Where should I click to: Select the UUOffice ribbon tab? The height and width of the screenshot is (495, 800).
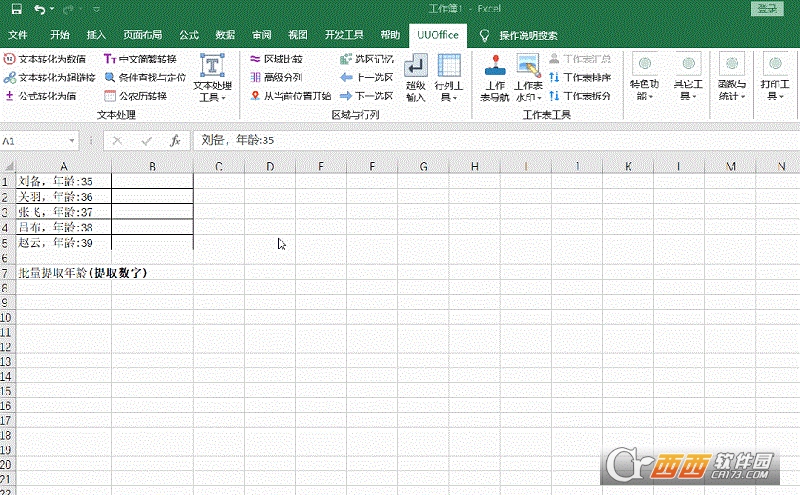pos(438,35)
